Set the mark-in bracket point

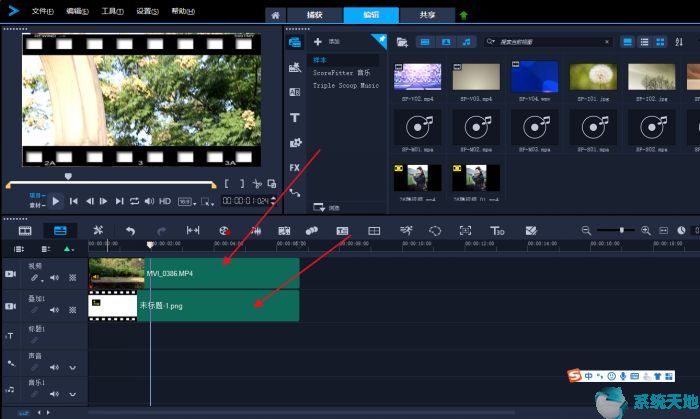[x=226, y=183]
